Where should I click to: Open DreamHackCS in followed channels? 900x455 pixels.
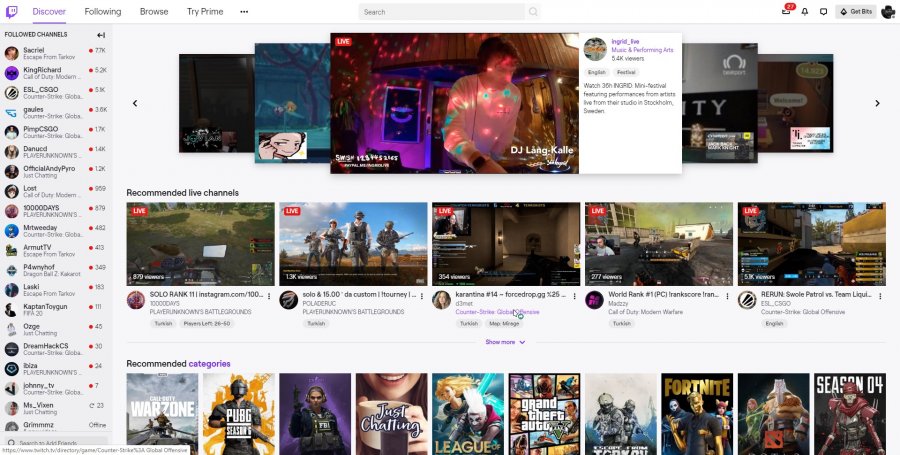pyautogui.click(x=56, y=349)
